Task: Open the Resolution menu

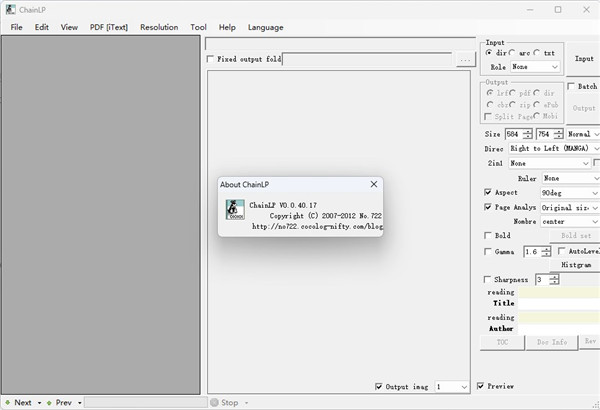Action: (x=159, y=27)
